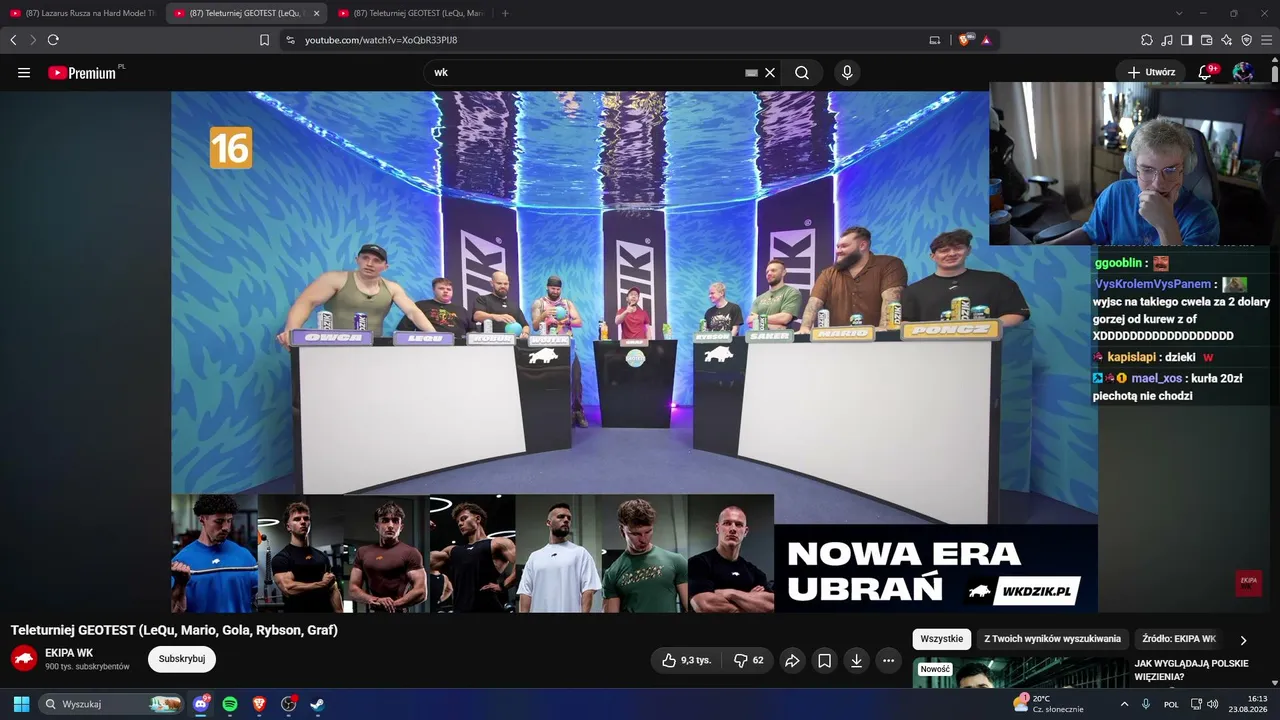Click the install app icon in the address bar

[935, 40]
